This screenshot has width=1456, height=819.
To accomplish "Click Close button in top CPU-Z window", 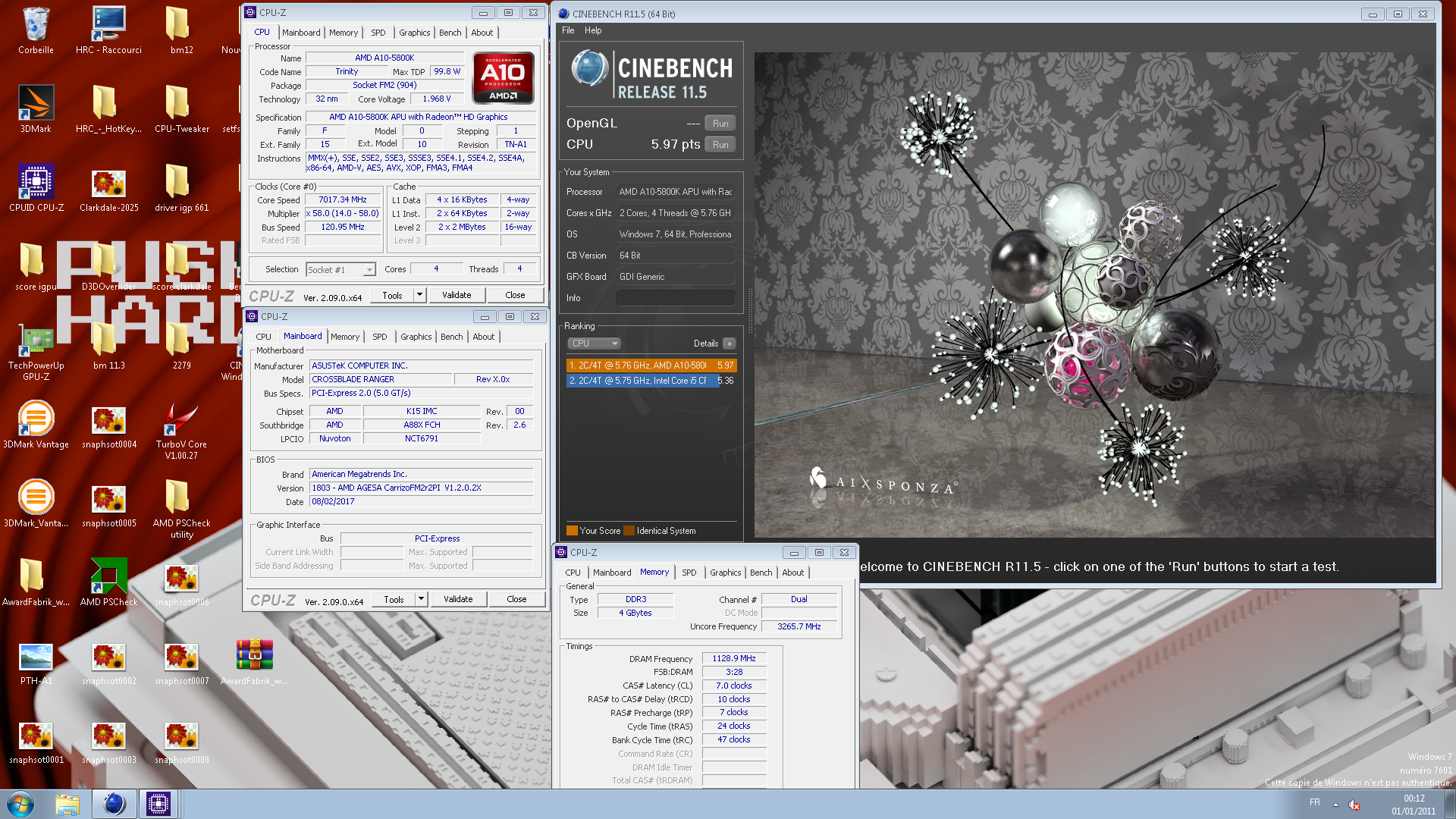I will pyautogui.click(x=515, y=295).
